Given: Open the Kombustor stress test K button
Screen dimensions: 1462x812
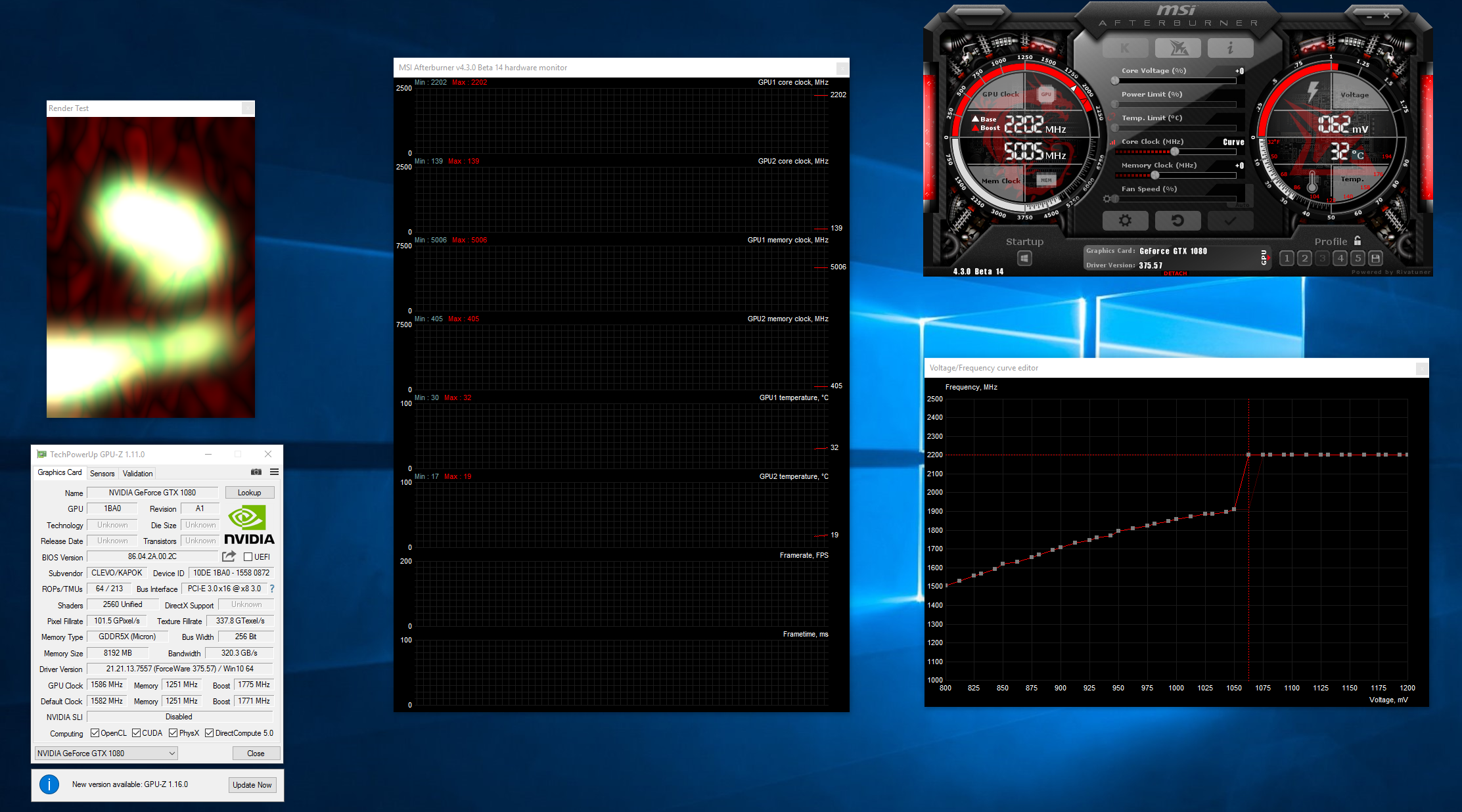Looking at the screenshot, I should (x=1125, y=48).
